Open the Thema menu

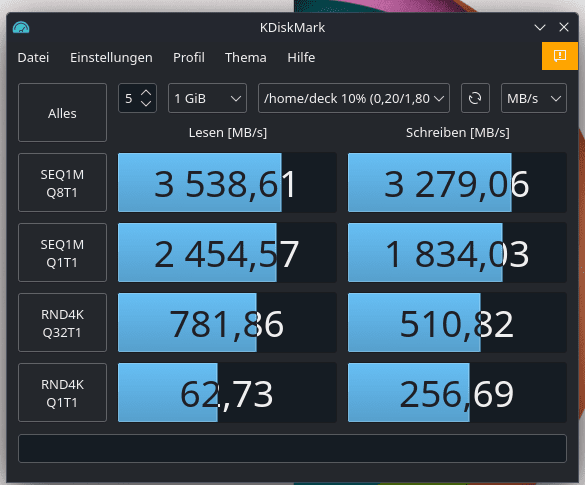[x=245, y=57]
